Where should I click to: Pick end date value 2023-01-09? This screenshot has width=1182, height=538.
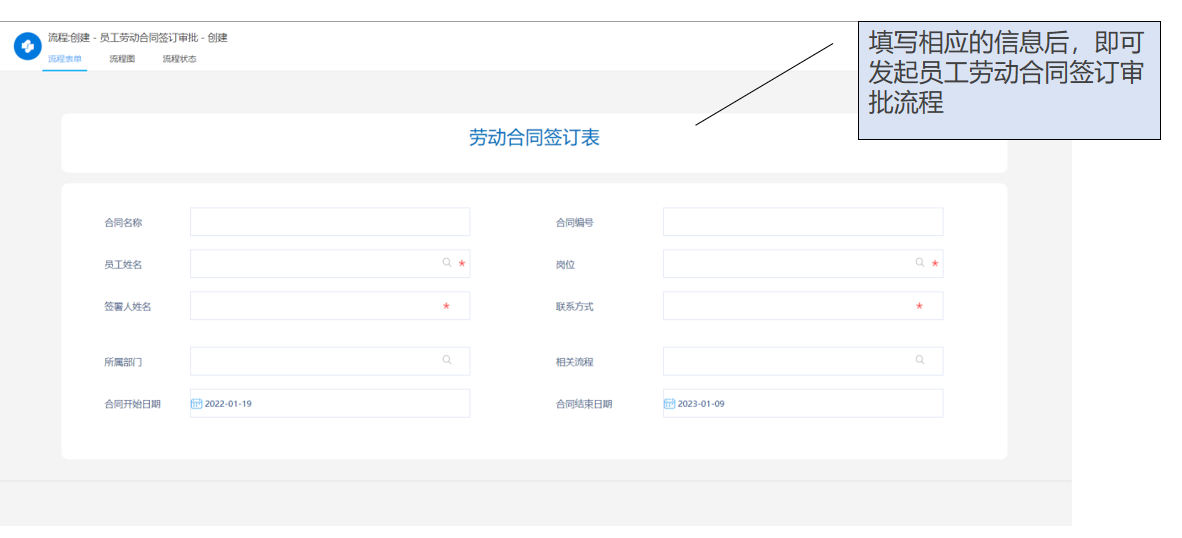tap(701, 404)
